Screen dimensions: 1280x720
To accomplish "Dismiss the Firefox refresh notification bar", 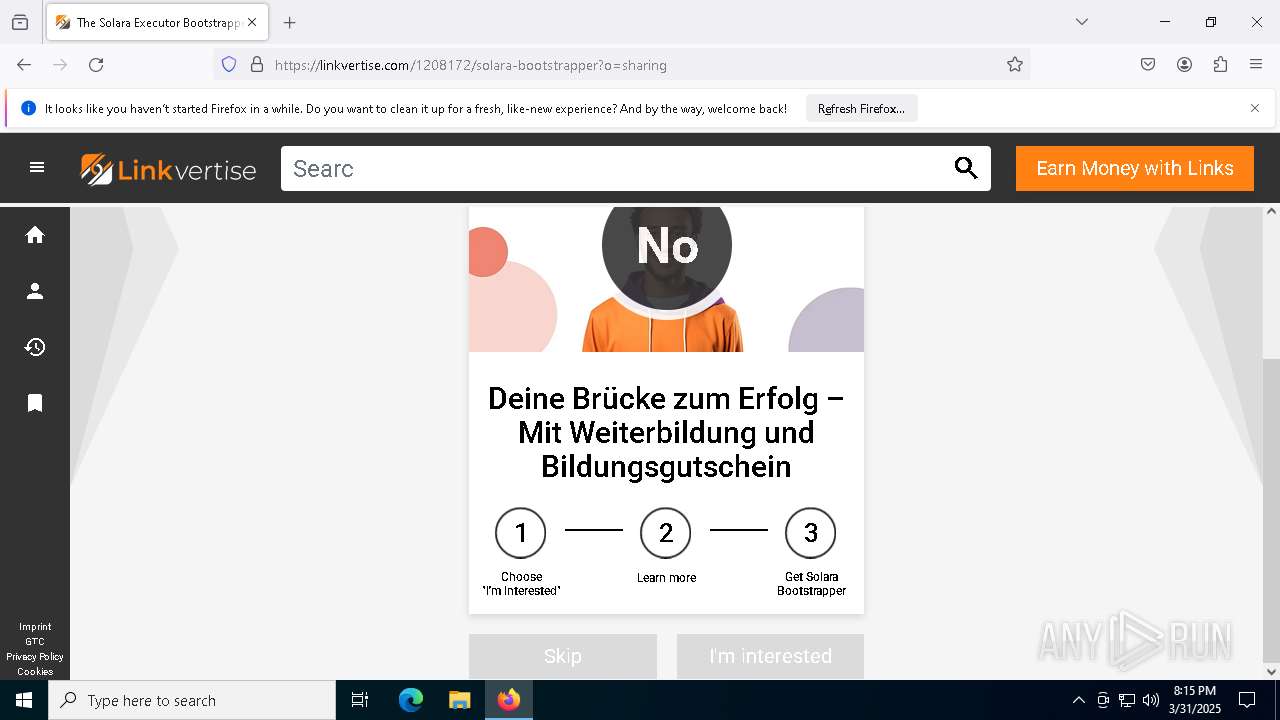I will [1255, 108].
